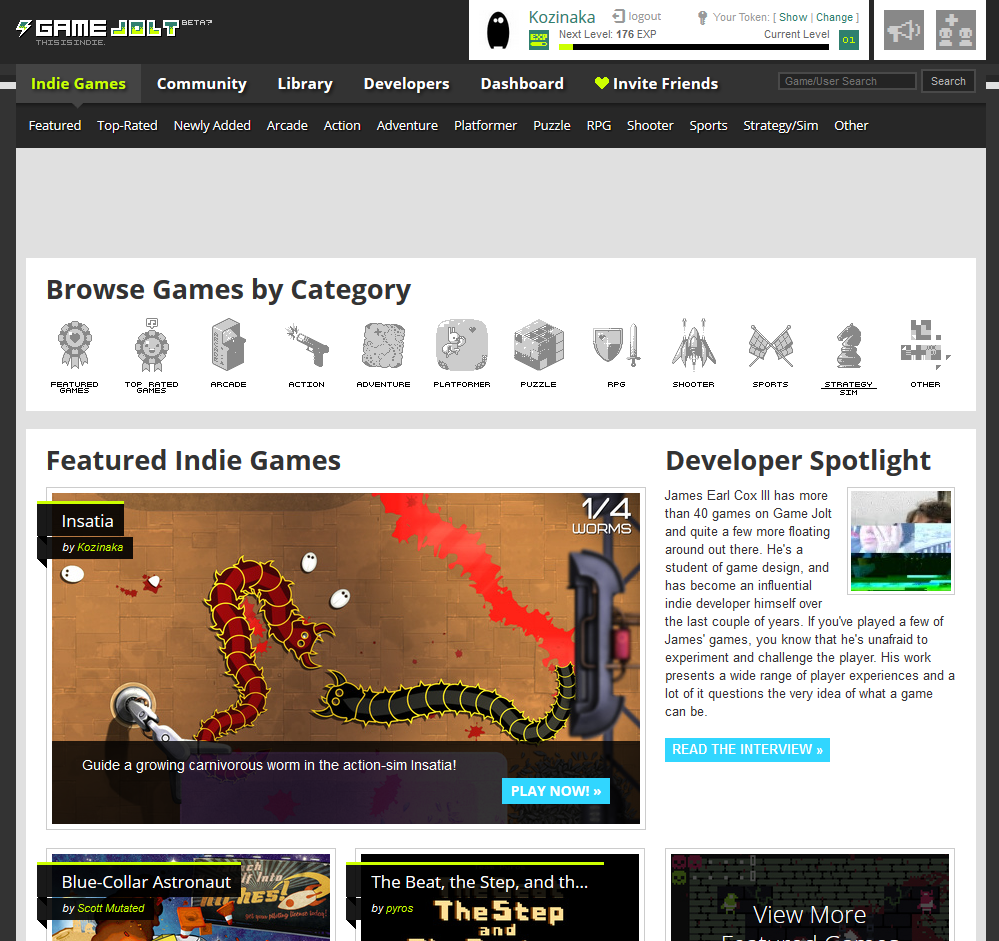
Task: Select the Platformer category icon
Action: [x=462, y=345]
